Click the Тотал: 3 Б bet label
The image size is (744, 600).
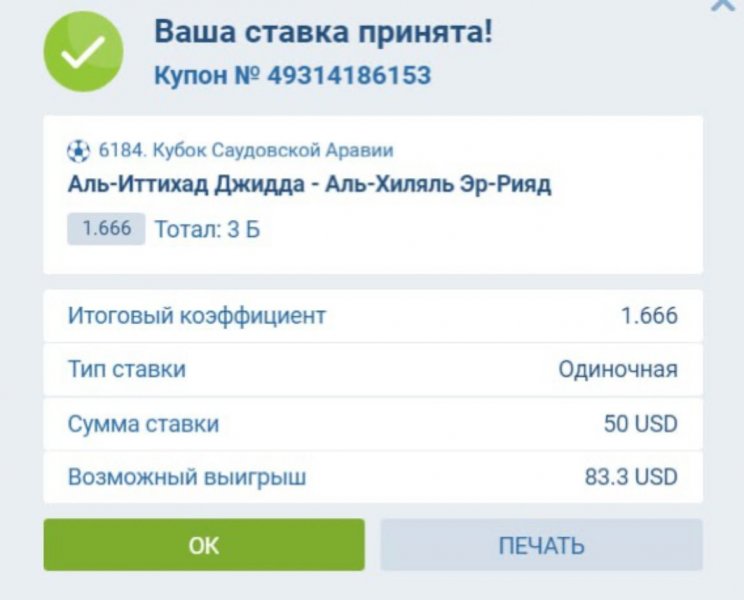tap(207, 230)
